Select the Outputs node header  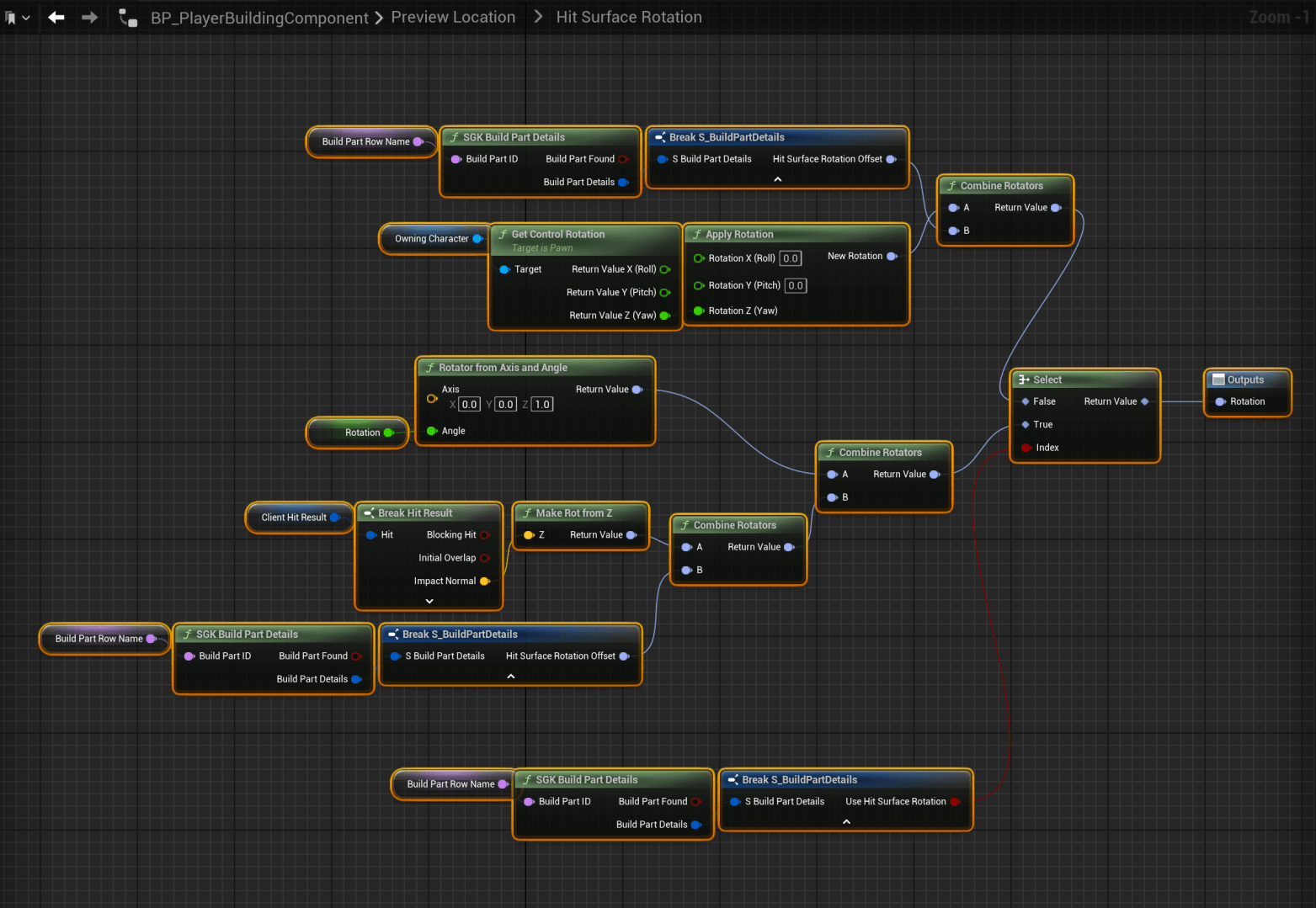point(1245,380)
